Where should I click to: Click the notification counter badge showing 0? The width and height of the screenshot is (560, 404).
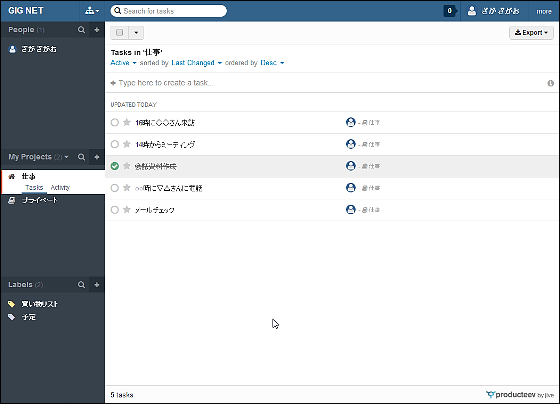[450, 11]
